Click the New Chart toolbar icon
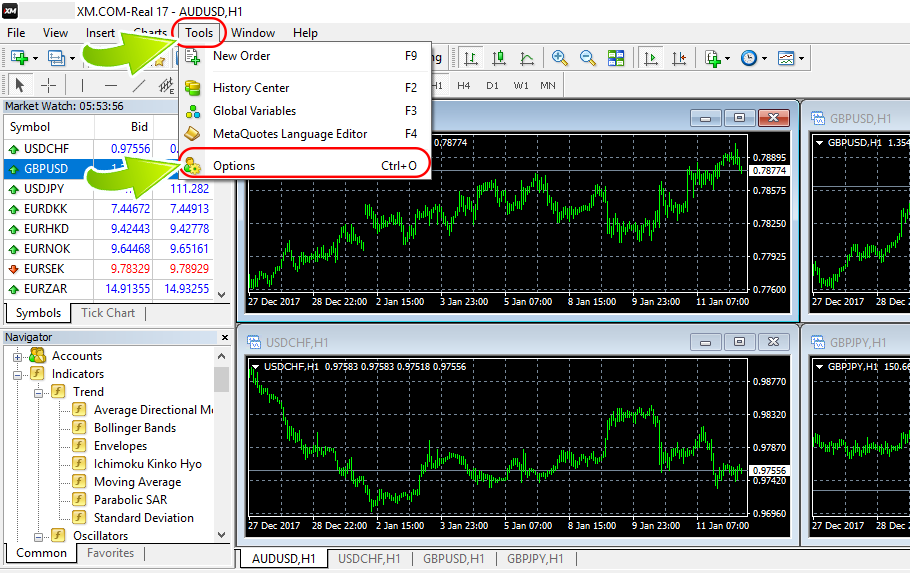Screen dimensions: 910x573 point(19,57)
